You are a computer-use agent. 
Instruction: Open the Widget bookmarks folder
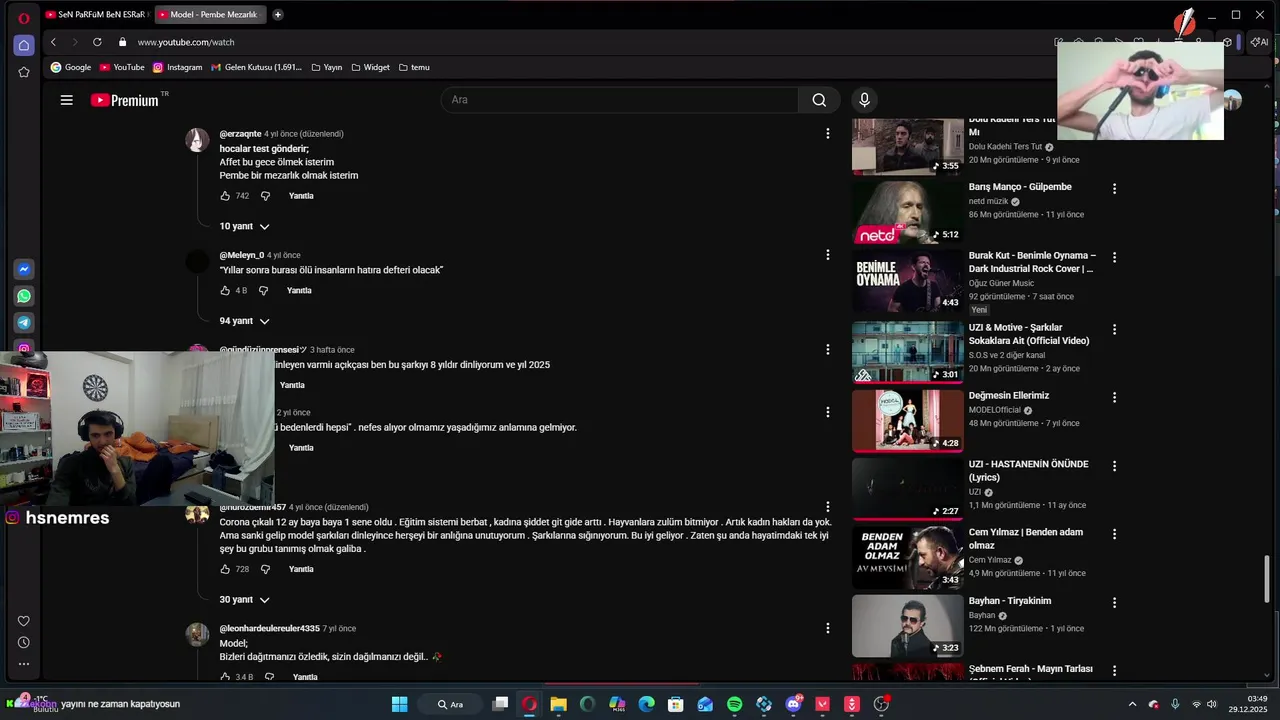tap(370, 67)
